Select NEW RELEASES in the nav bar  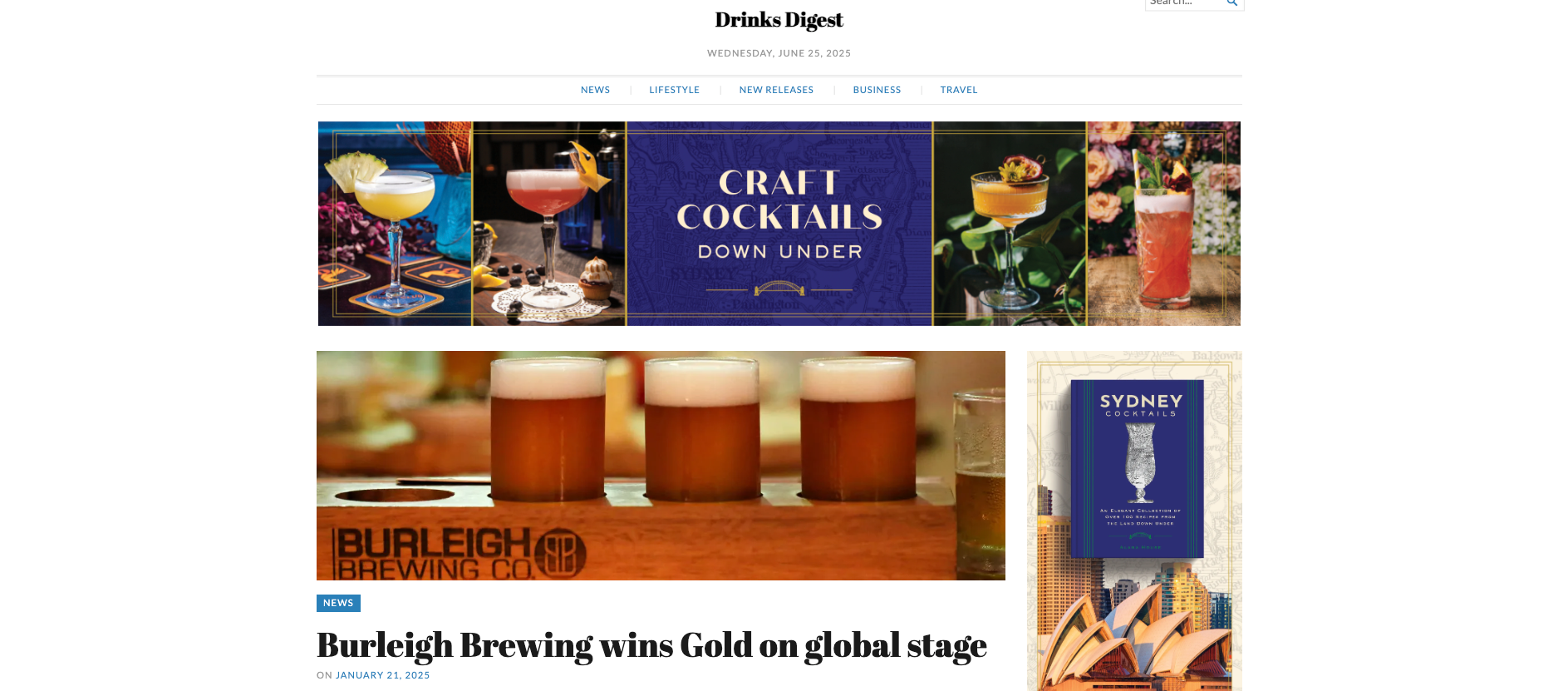(x=776, y=90)
